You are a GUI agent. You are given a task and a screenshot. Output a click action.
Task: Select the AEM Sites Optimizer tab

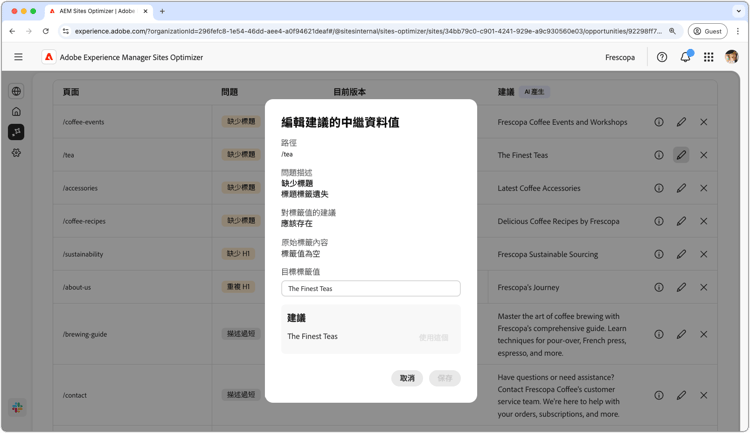point(98,11)
